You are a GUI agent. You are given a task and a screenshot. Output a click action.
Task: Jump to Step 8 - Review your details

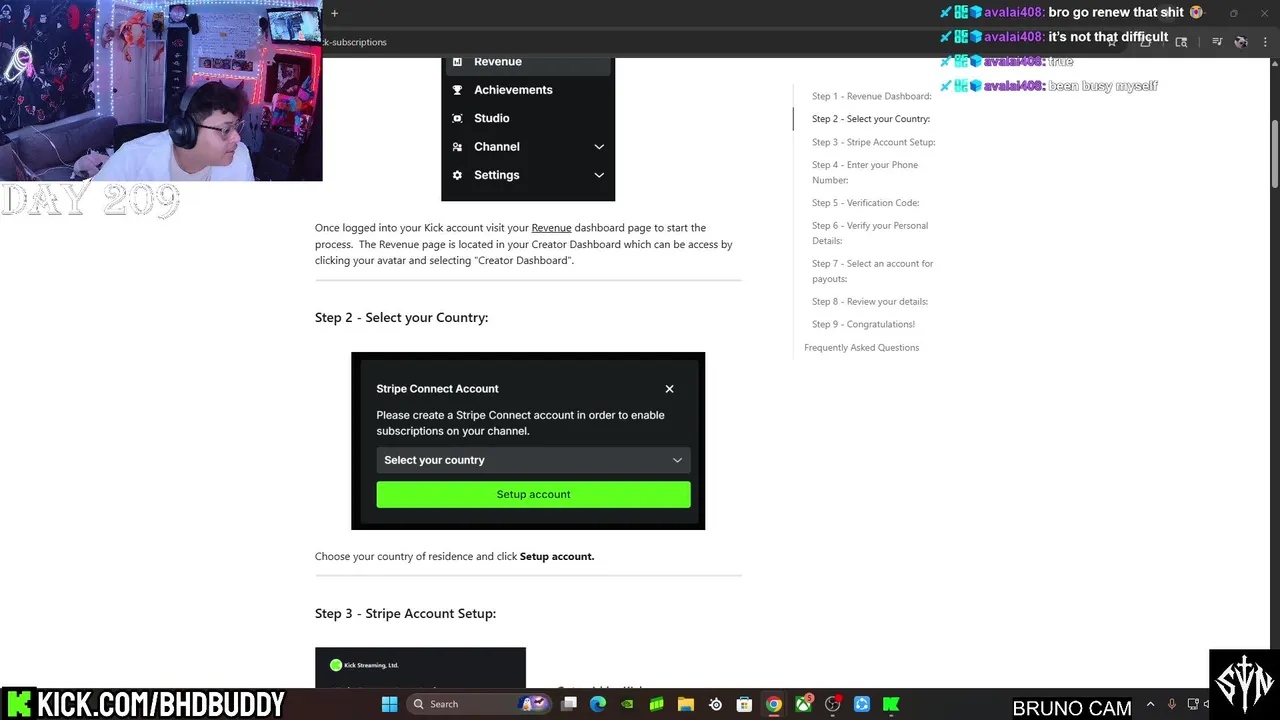869,302
